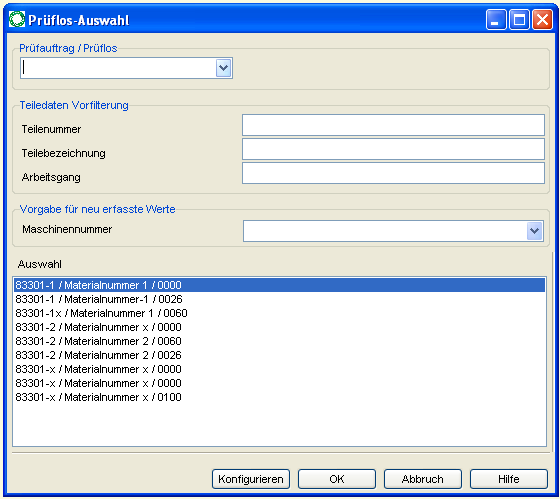Minimize the Prüflos-Auswahl window
Screen dimensions: 560x499
(496, 20)
